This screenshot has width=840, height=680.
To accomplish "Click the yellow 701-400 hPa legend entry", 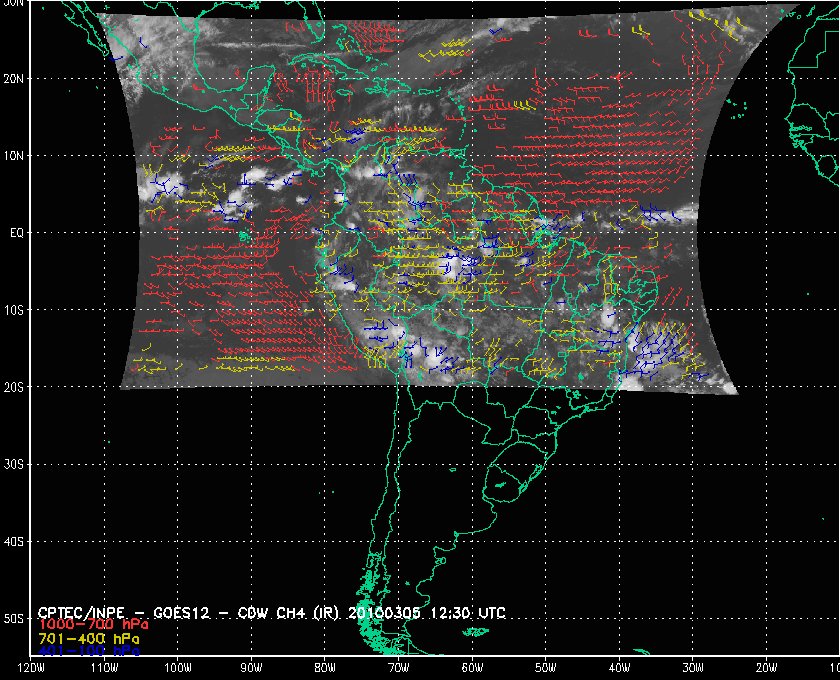I will 88,637.
